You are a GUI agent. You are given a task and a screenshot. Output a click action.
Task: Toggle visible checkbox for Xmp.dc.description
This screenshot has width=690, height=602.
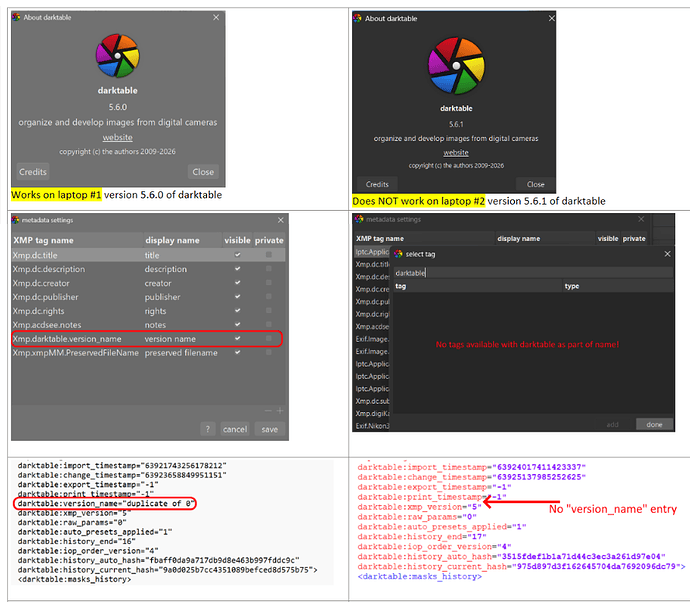coord(238,268)
